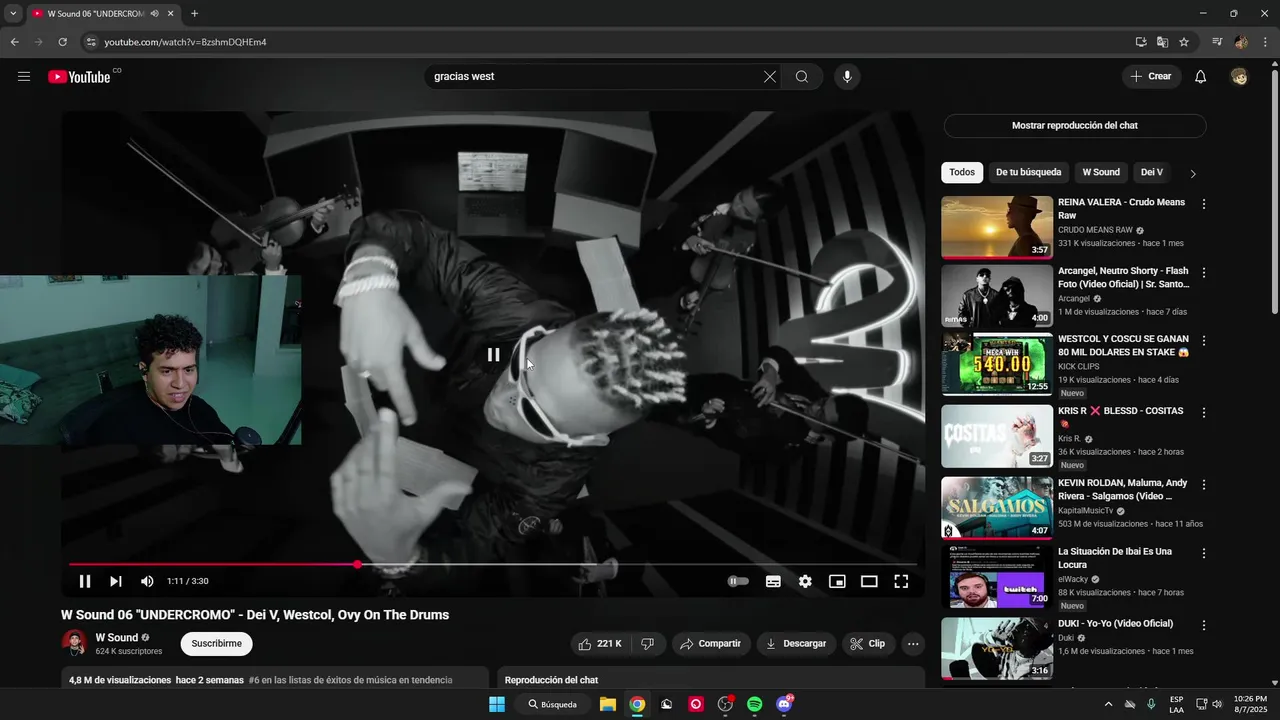Open the miniplayer
Image resolution: width=1280 pixels, height=720 pixels.
(837, 581)
